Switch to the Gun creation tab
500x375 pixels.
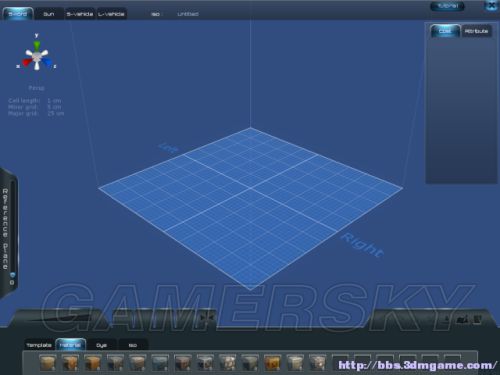coord(49,14)
